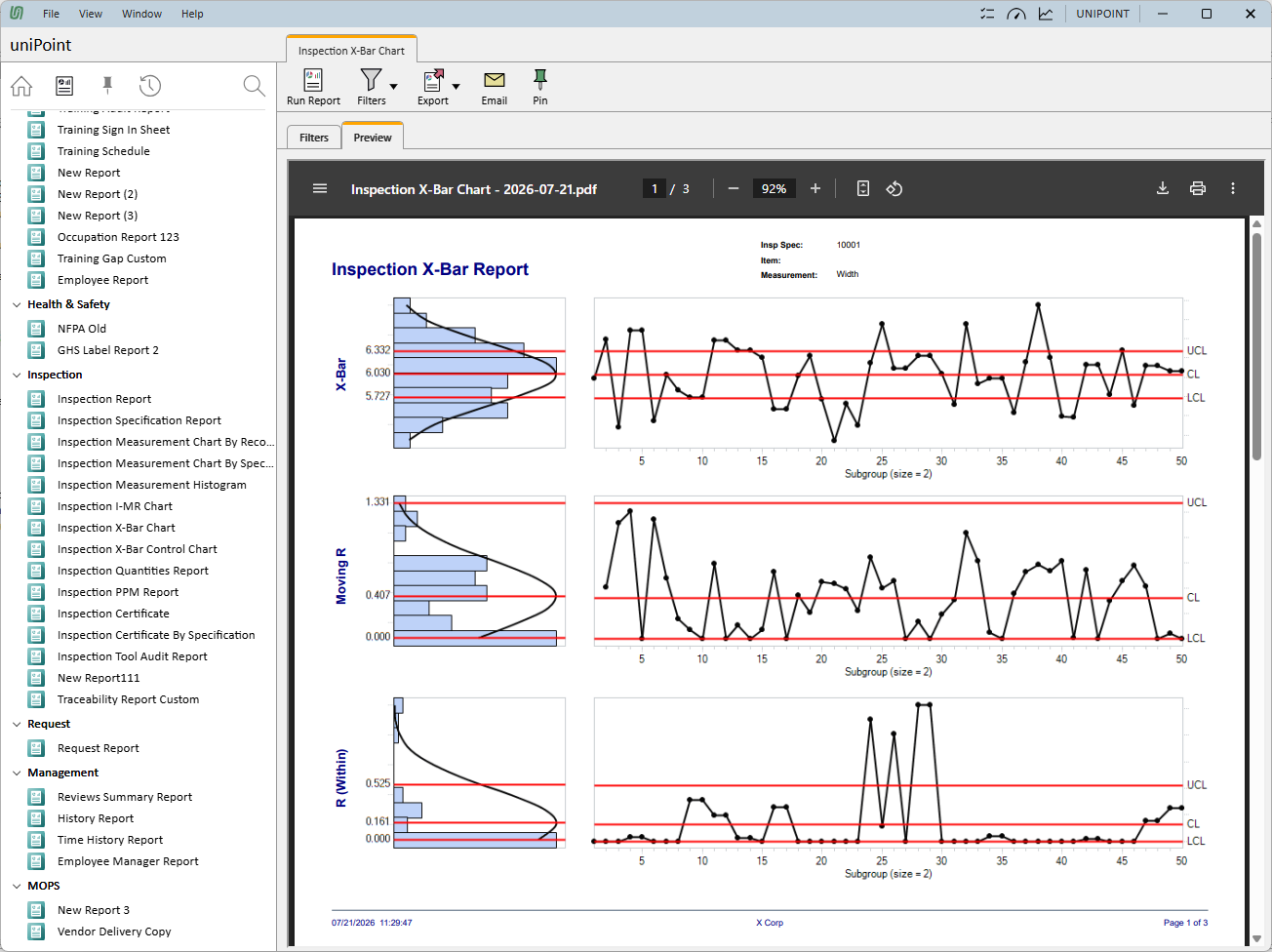Screen dimensions: 1272x952
Task: Open Inspection Quantities Report
Action: (133, 571)
